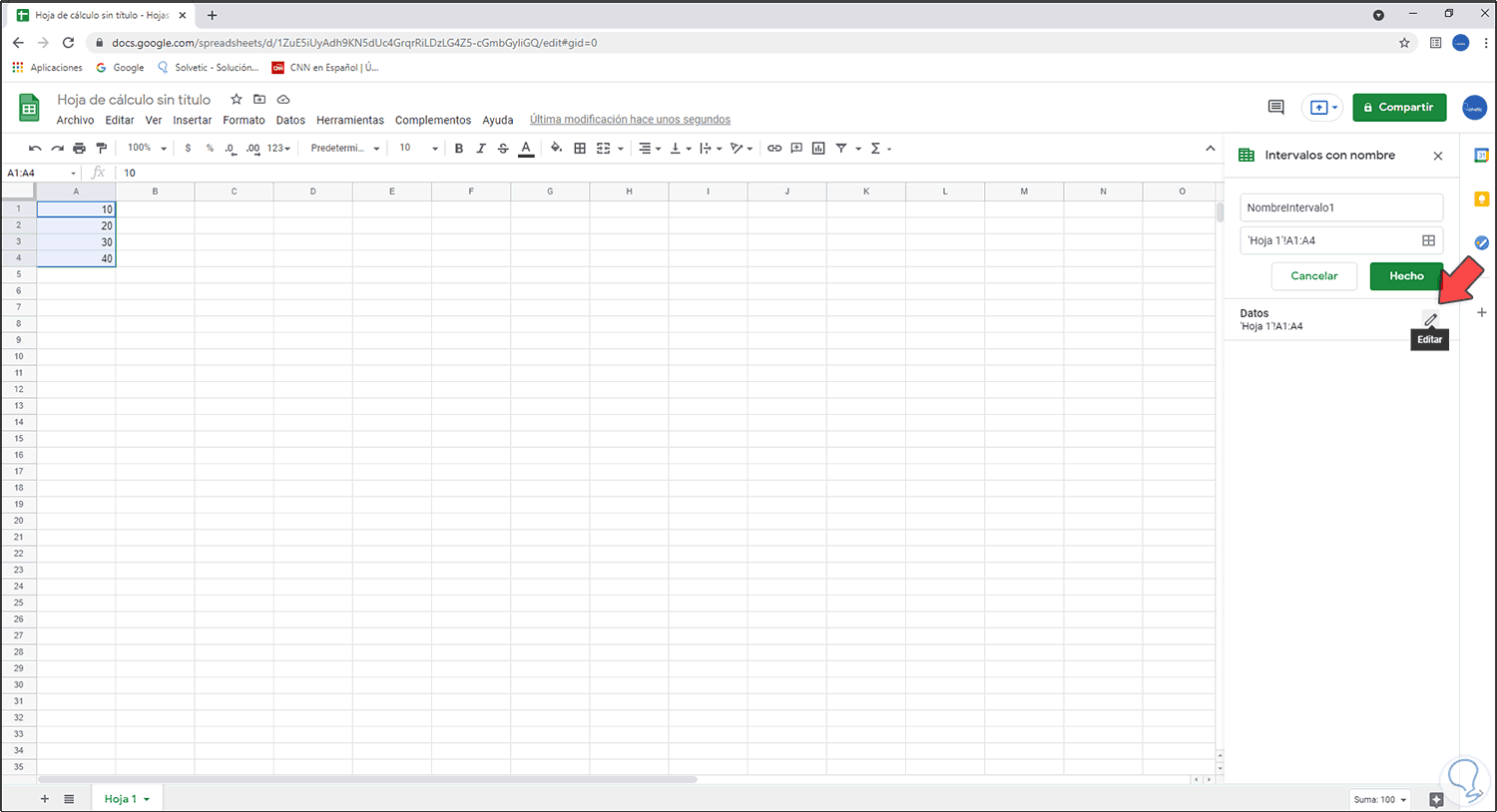The width and height of the screenshot is (1497, 812).
Task: Switch to the Hoja 1 sheet tab
Action: (x=121, y=798)
